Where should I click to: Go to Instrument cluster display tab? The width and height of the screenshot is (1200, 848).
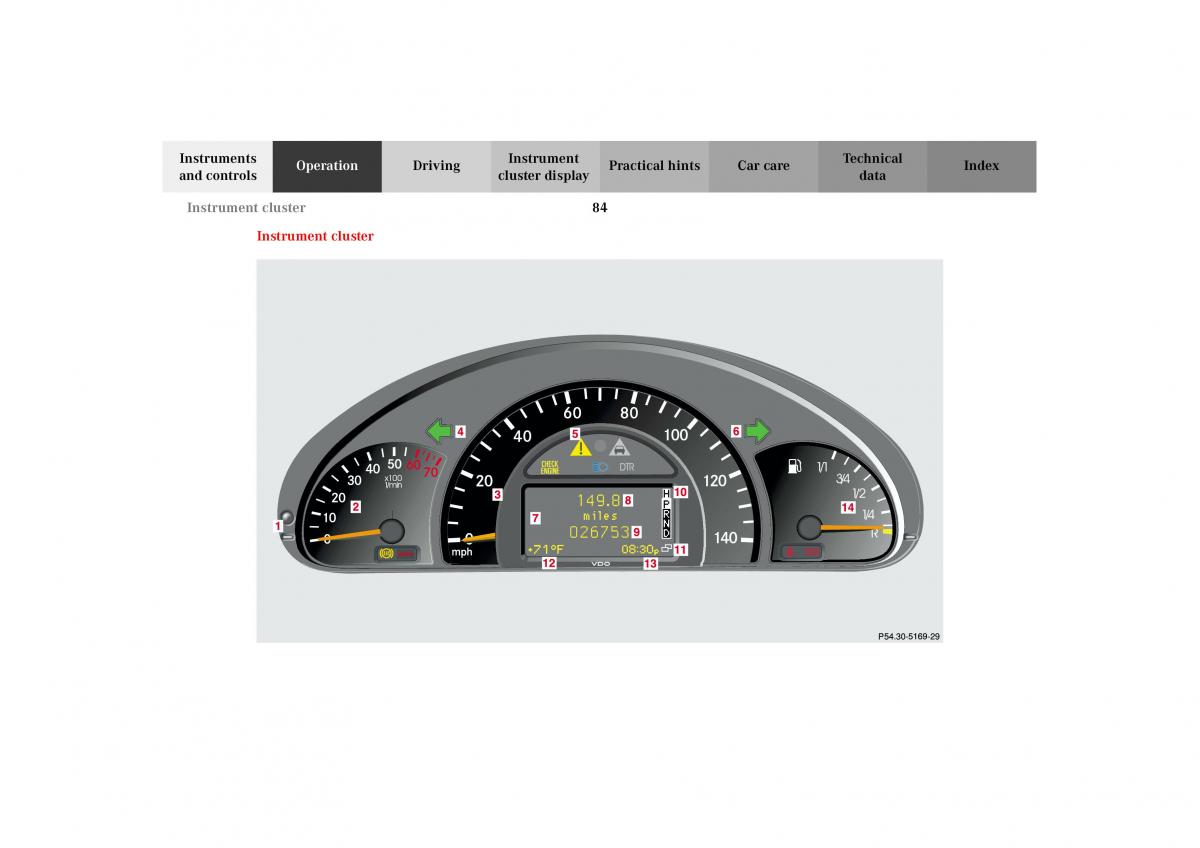coord(544,166)
